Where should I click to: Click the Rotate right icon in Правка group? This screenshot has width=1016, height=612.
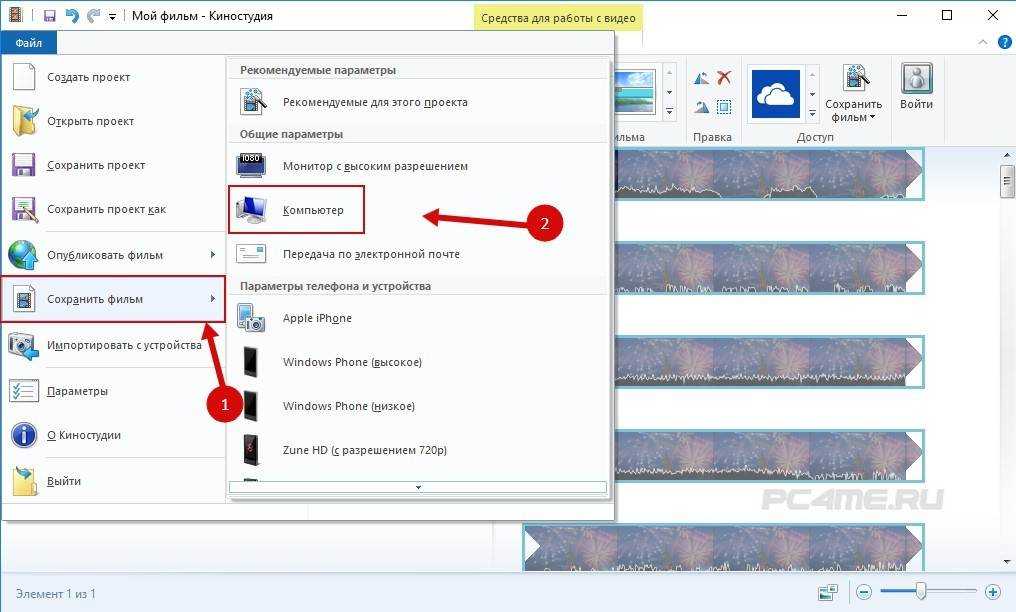click(701, 107)
